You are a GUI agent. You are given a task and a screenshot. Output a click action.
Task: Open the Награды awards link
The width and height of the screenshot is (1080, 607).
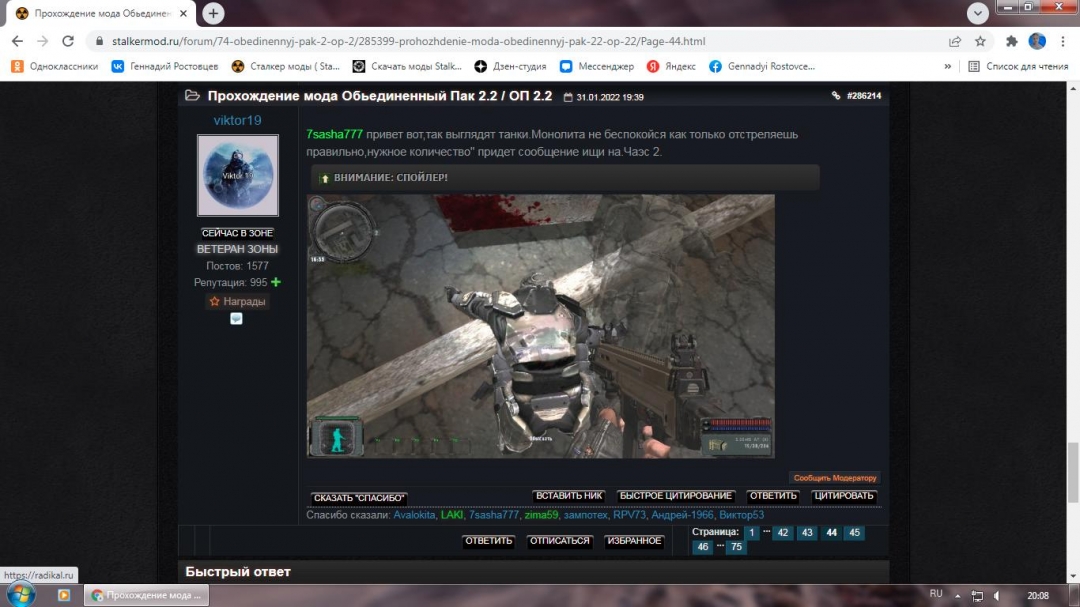click(238, 301)
